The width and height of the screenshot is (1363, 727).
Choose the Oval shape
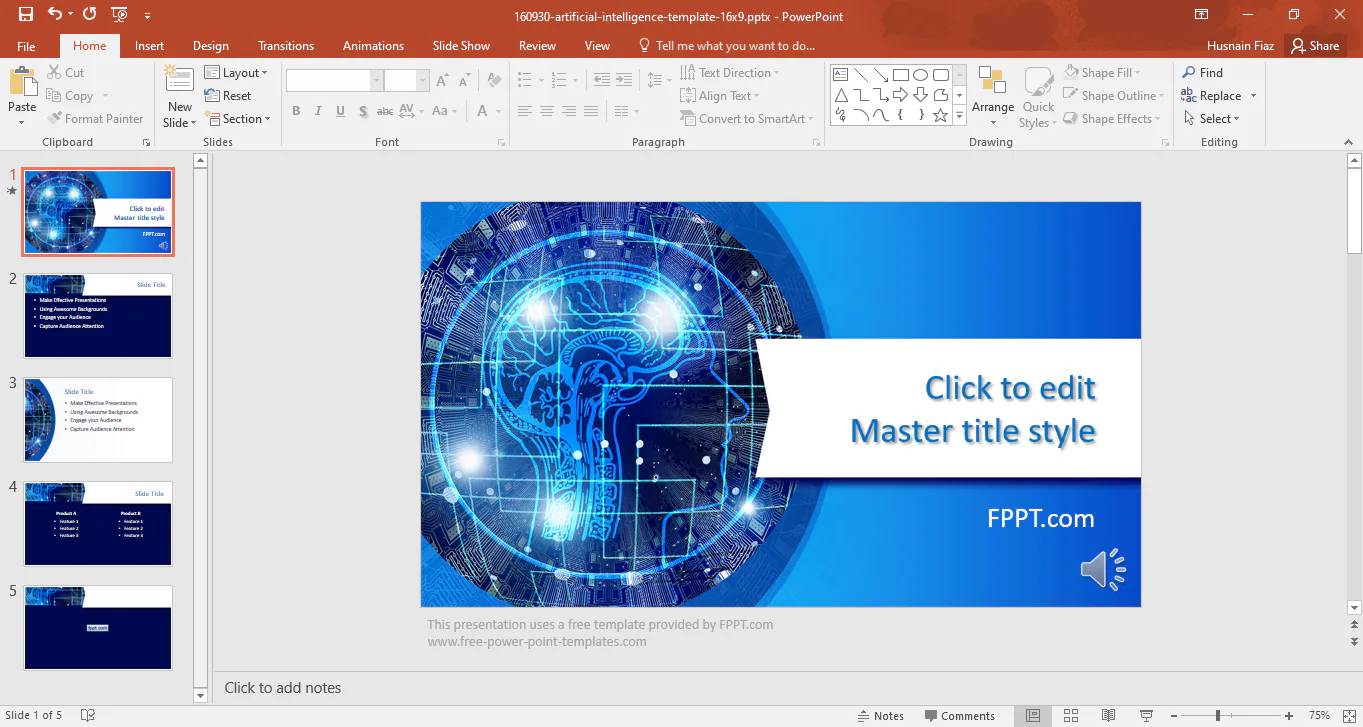(x=920, y=75)
